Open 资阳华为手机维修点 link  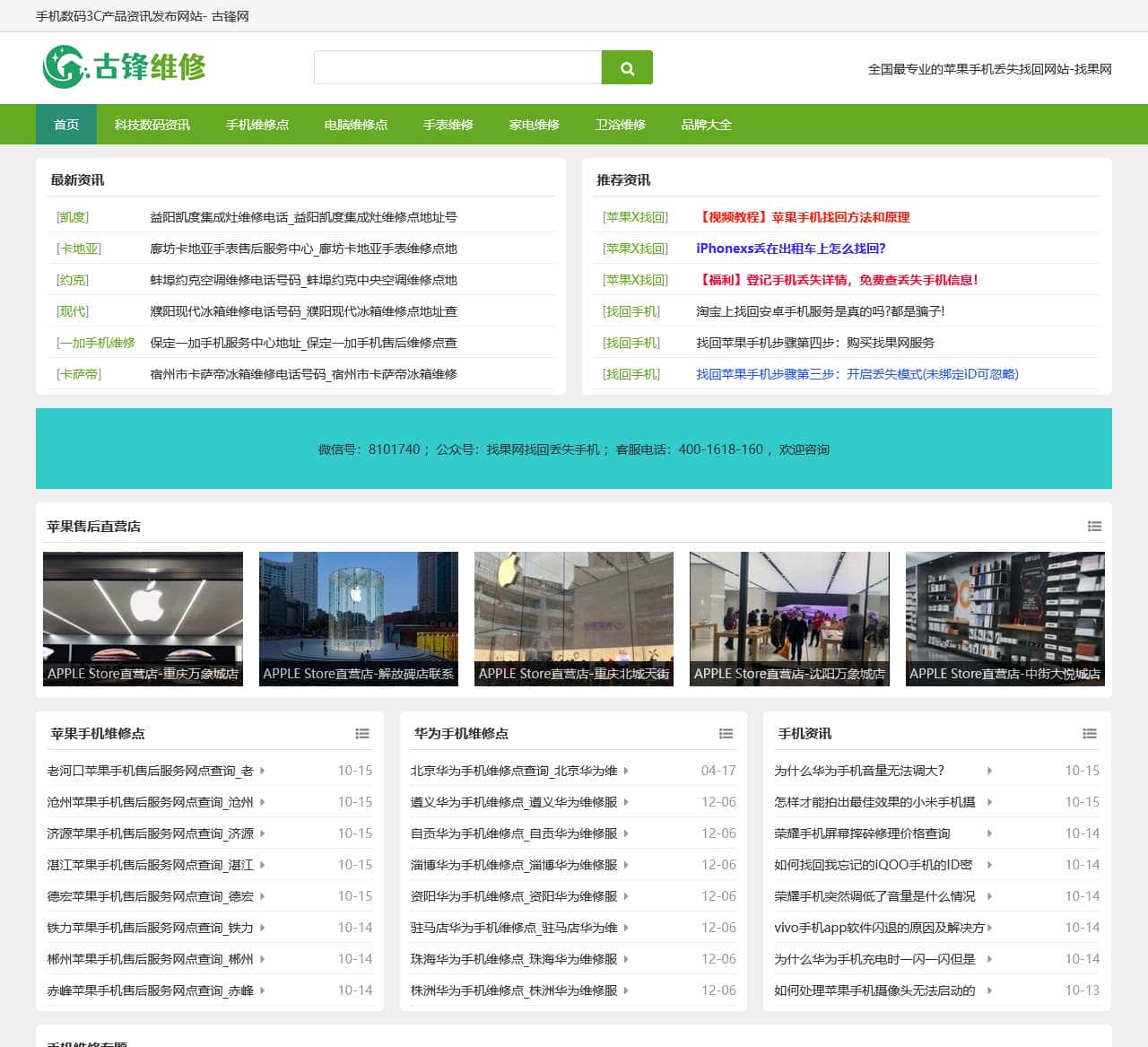(x=514, y=896)
